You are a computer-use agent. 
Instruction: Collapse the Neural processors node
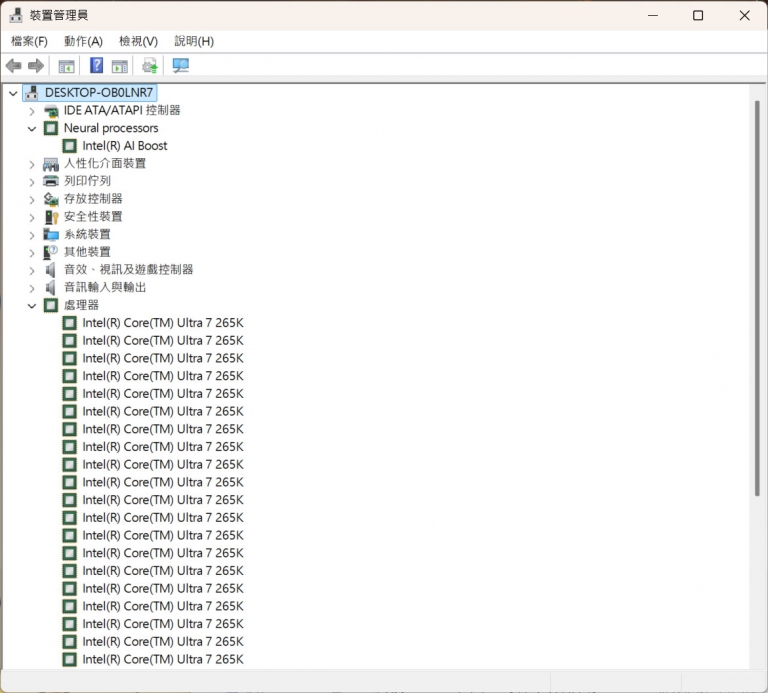point(32,129)
